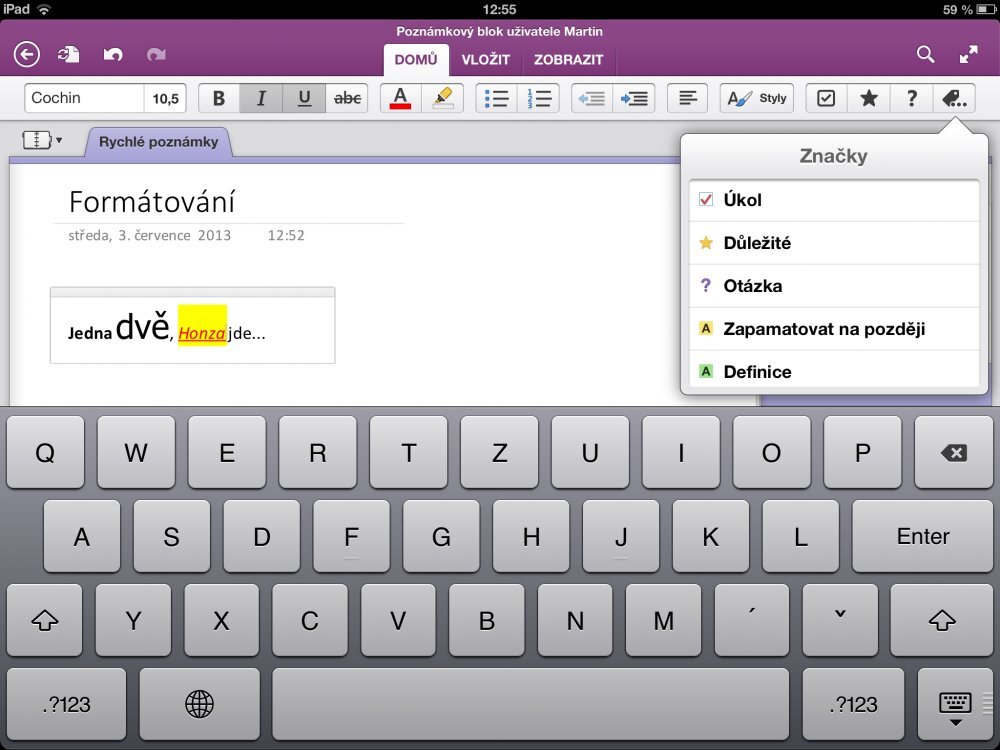1000x750 pixels.
Task: Disable the active italic formatting
Action: (x=261, y=97)
